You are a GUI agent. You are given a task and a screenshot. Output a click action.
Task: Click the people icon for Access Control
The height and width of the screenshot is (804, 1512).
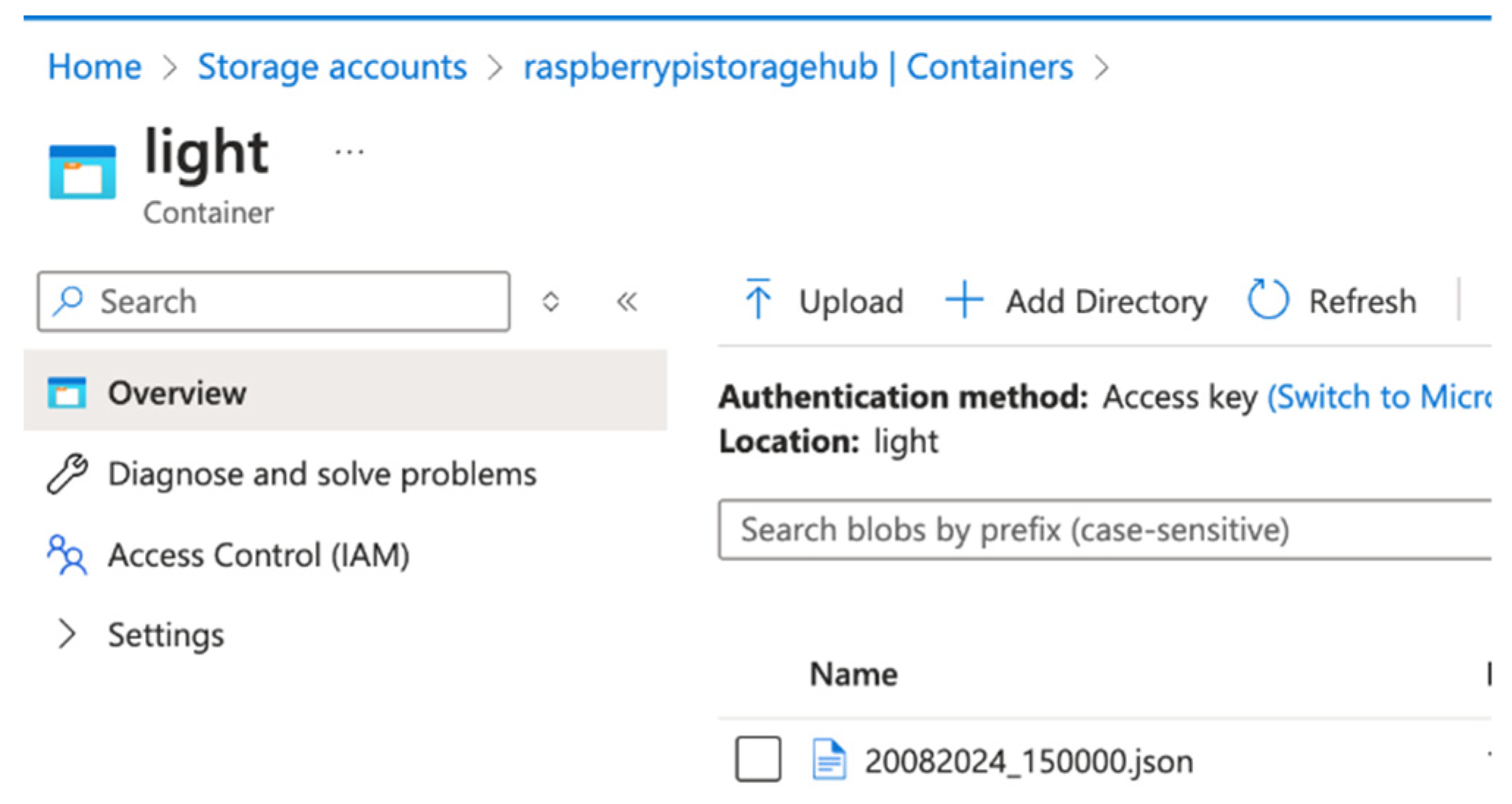[x=67, y=555]
